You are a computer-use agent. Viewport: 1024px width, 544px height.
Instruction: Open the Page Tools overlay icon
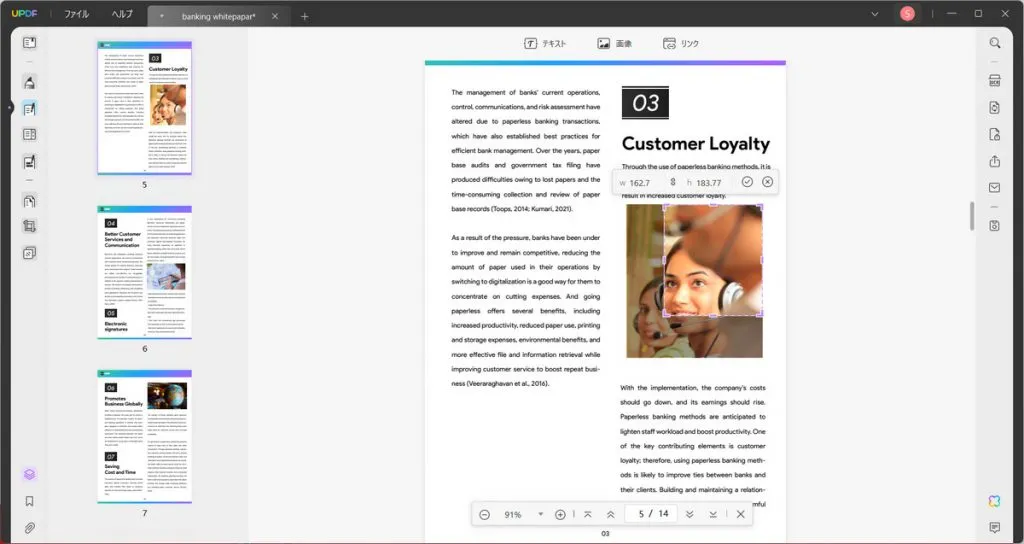[29, 253]
